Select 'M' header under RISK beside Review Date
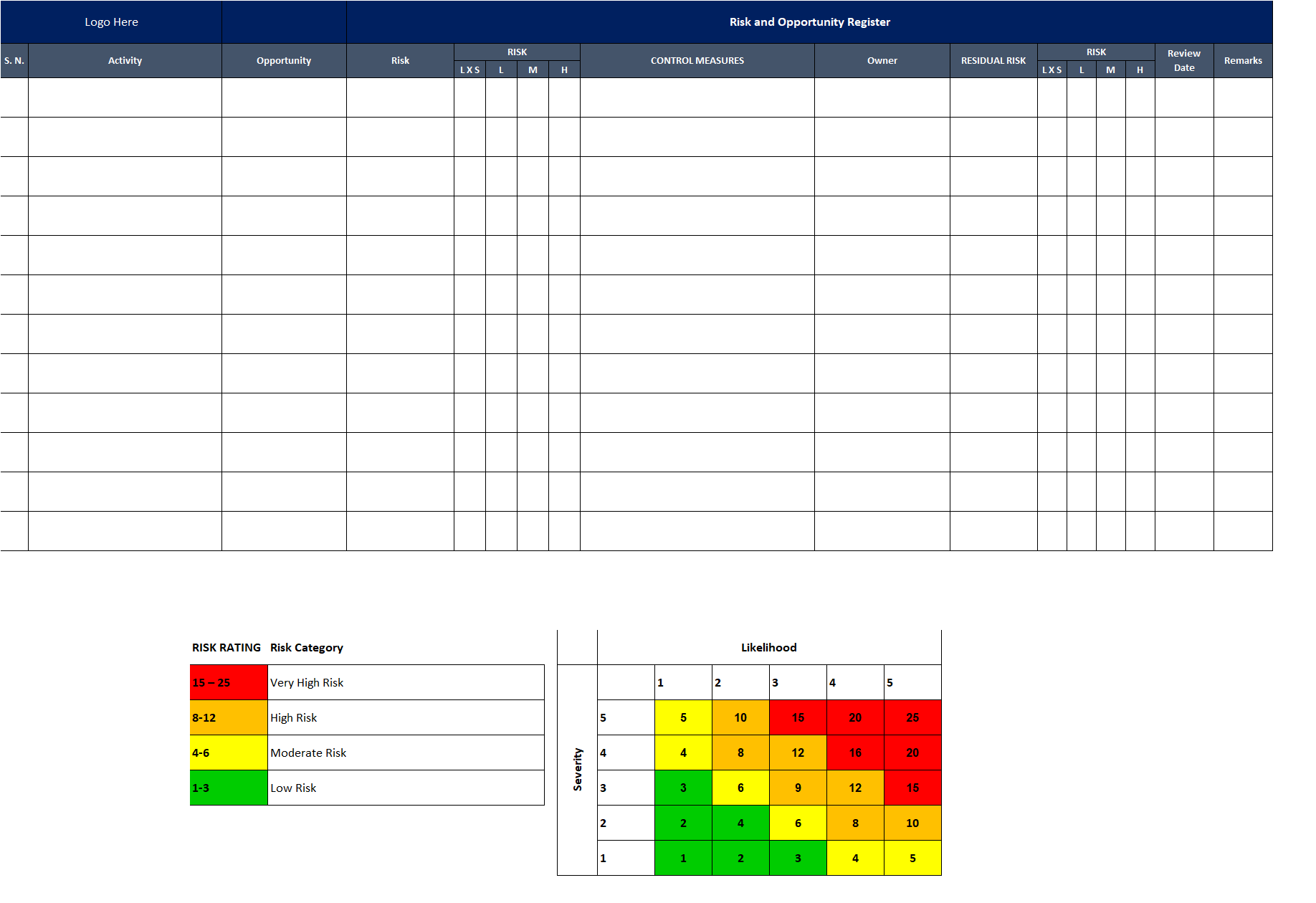This screenshot has width=1316, height=903. [1110, 70]
